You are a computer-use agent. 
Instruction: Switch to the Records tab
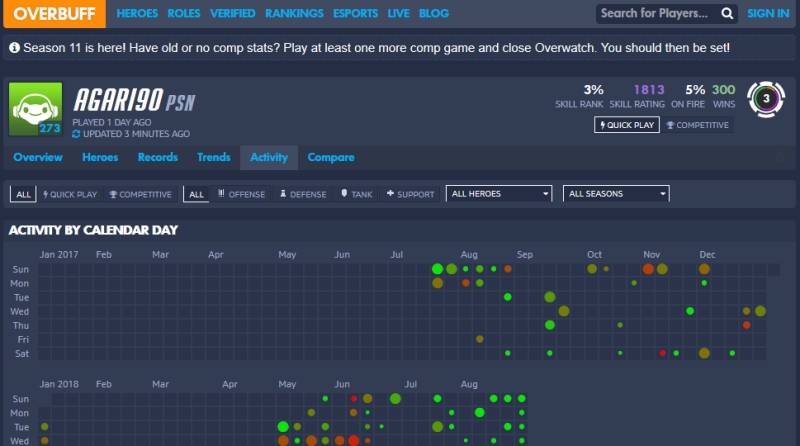(x=158, y=157)
